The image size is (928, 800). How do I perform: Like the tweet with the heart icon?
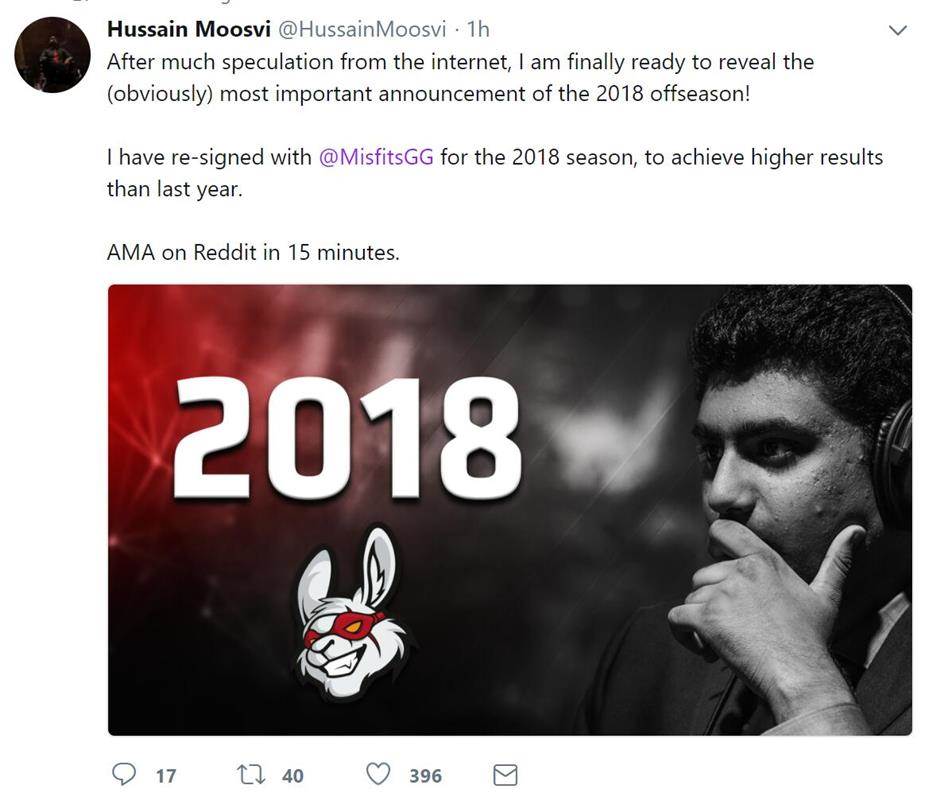(x=377, y=775)
